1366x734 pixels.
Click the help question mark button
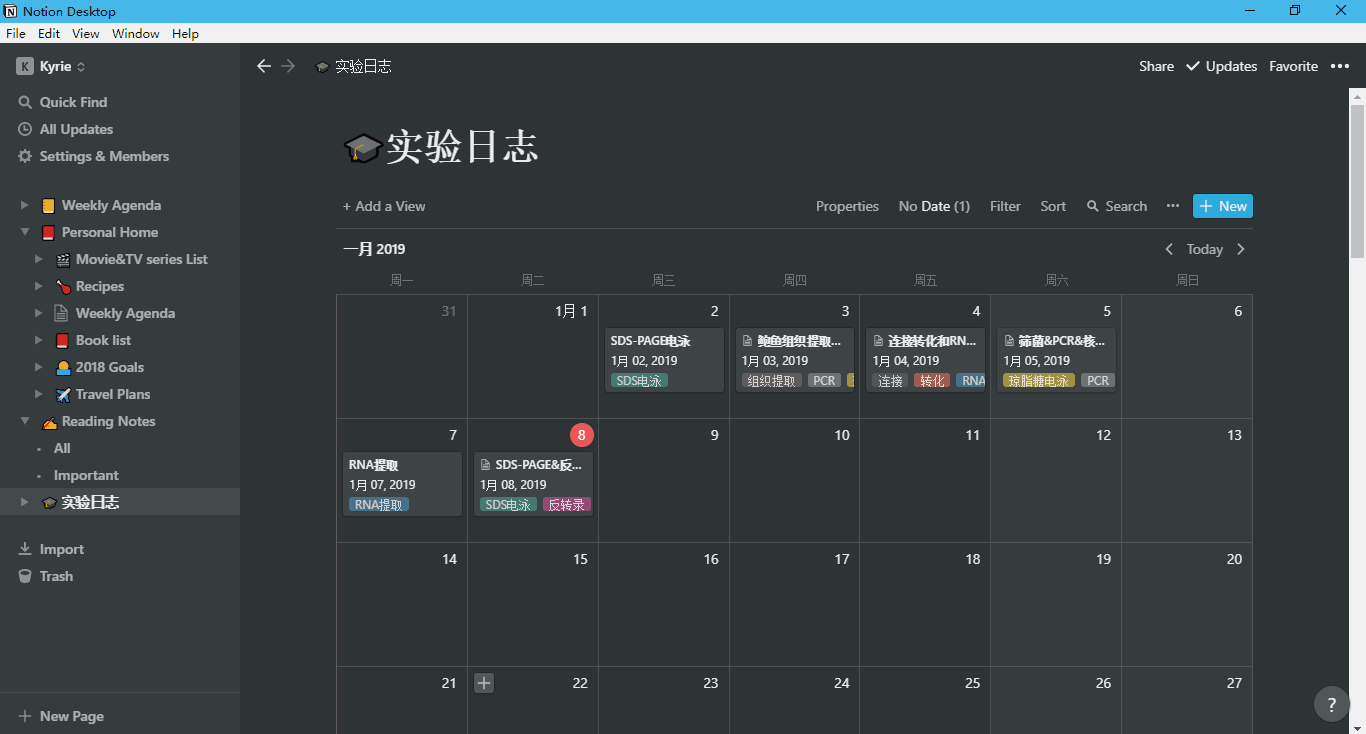[1331, 704]
